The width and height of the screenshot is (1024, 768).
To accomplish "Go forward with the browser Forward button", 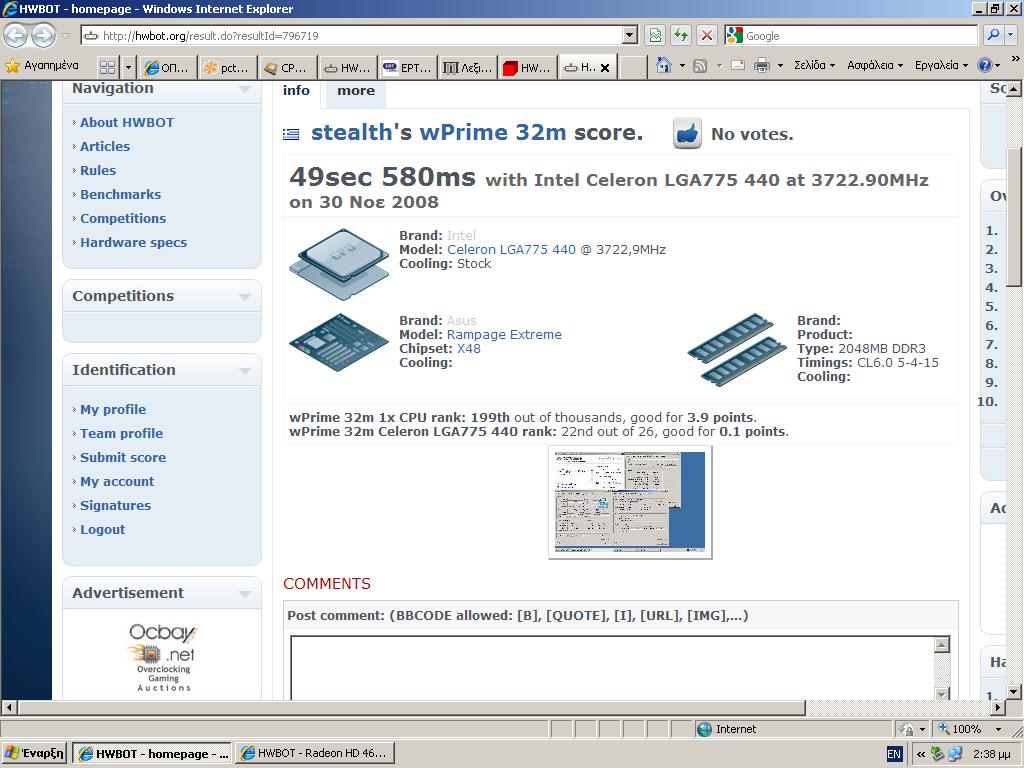I will click(x=43, y=35).
